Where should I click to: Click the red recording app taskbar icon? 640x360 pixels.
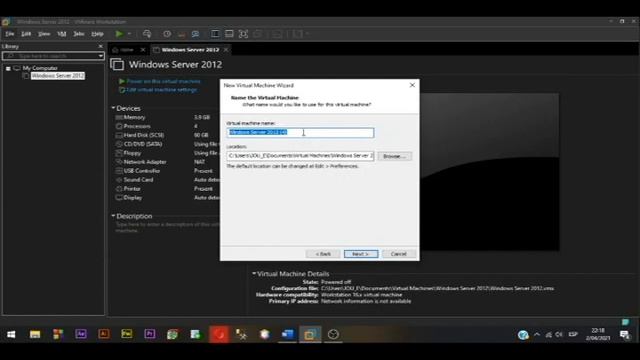click(x=219, y=335)
